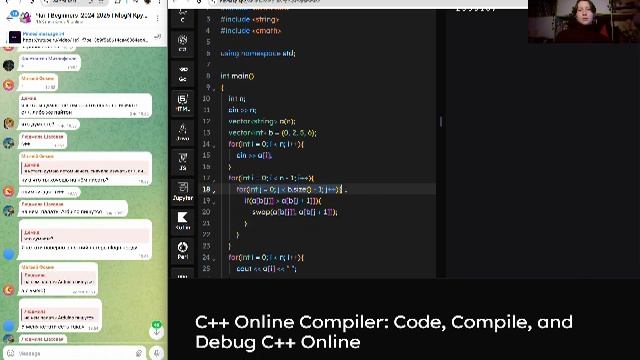The image size is (640, 360).
Task: Open the Telegram chat three-dot menu
Action: click(158, 18)
